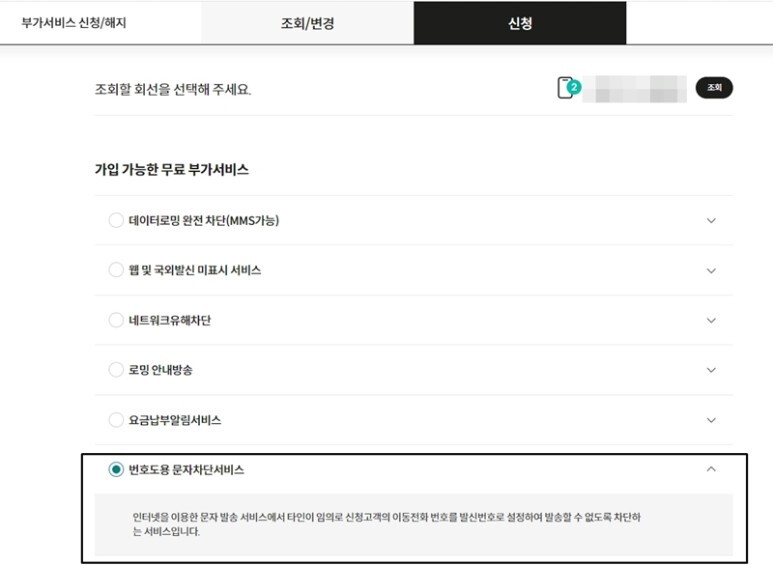Toggle 번호도용 문자차단서비스 radio button
773x565 pixels.
coord(116,469)
